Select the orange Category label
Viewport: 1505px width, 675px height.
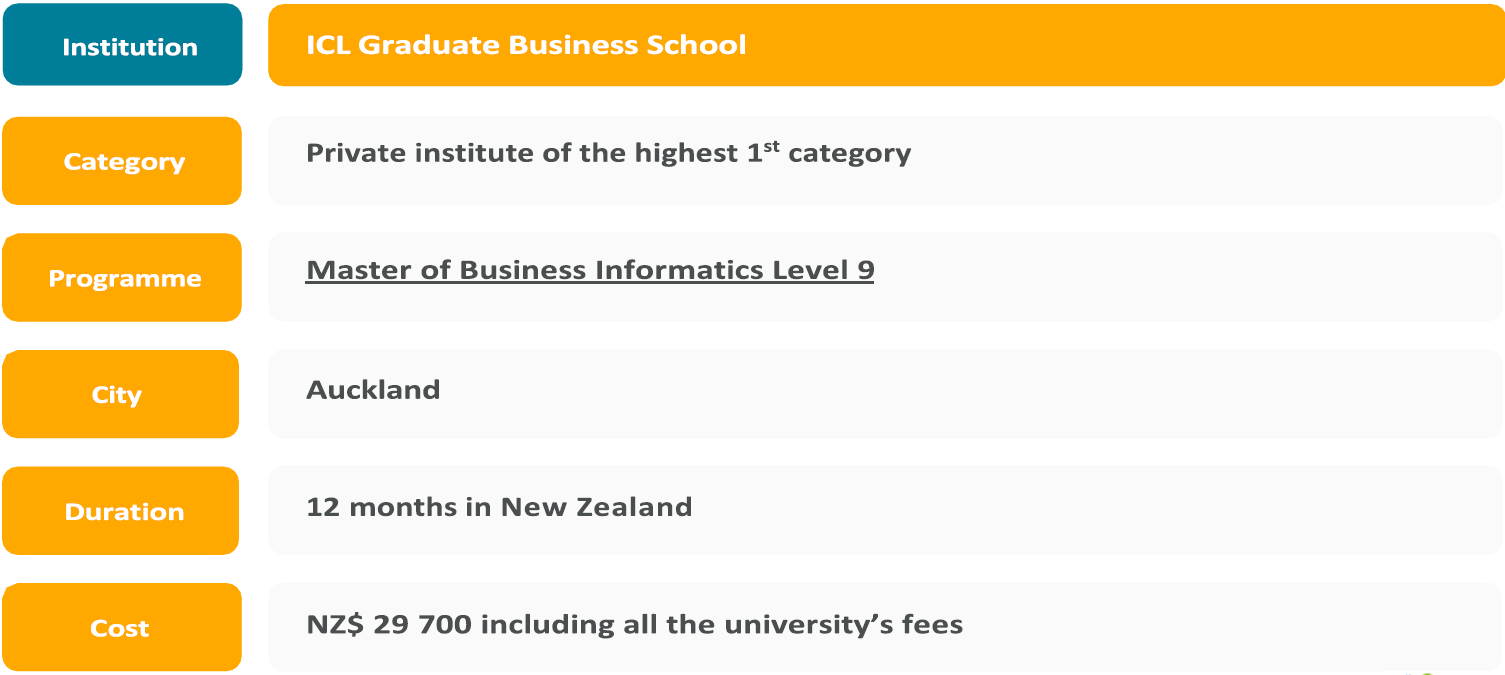pos(123,161)
